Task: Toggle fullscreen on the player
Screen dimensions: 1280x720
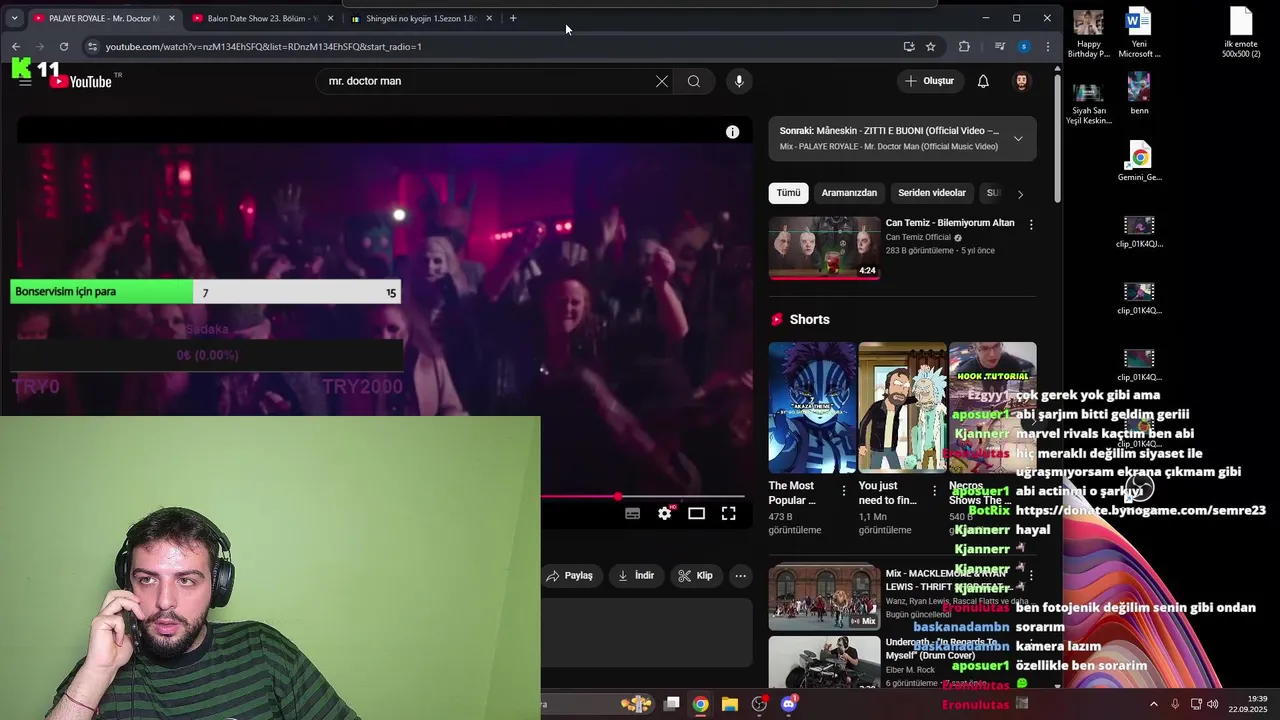Action: pyautogui.click(x=729, y=513)
